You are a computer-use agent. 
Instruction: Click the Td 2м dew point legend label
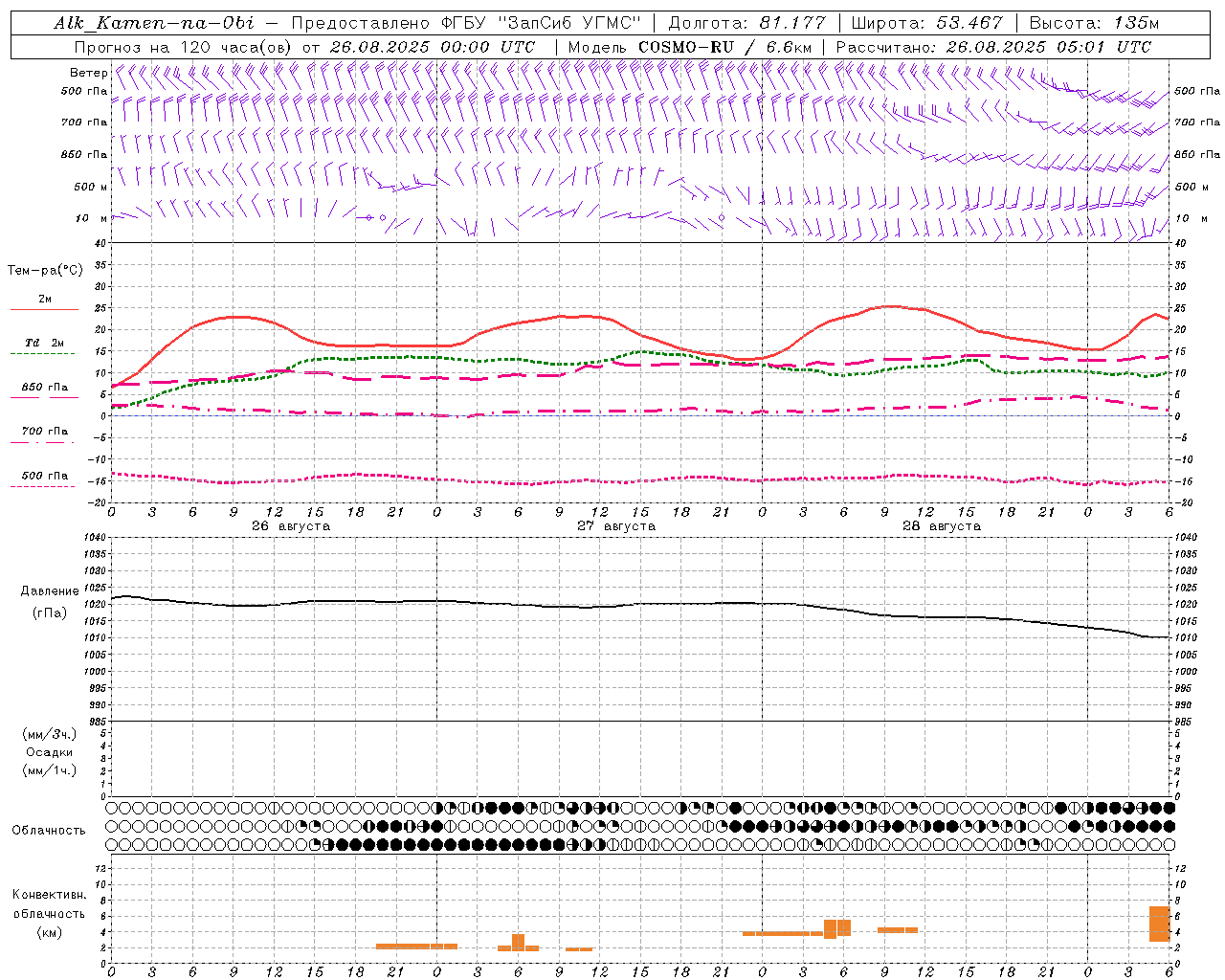[x=45, y=343]
